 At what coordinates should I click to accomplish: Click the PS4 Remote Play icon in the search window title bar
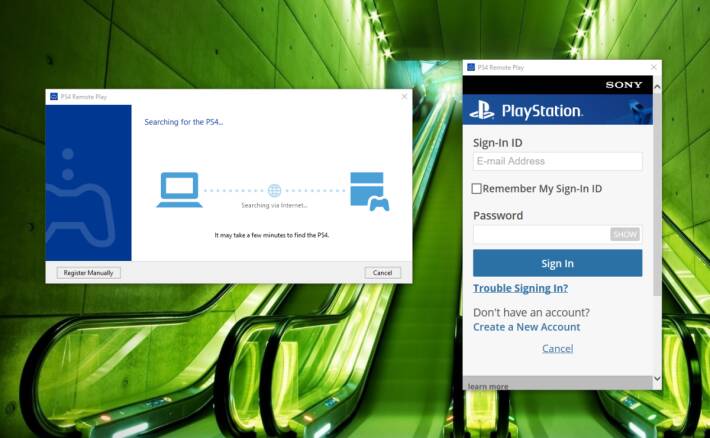[x=54, y=96]
